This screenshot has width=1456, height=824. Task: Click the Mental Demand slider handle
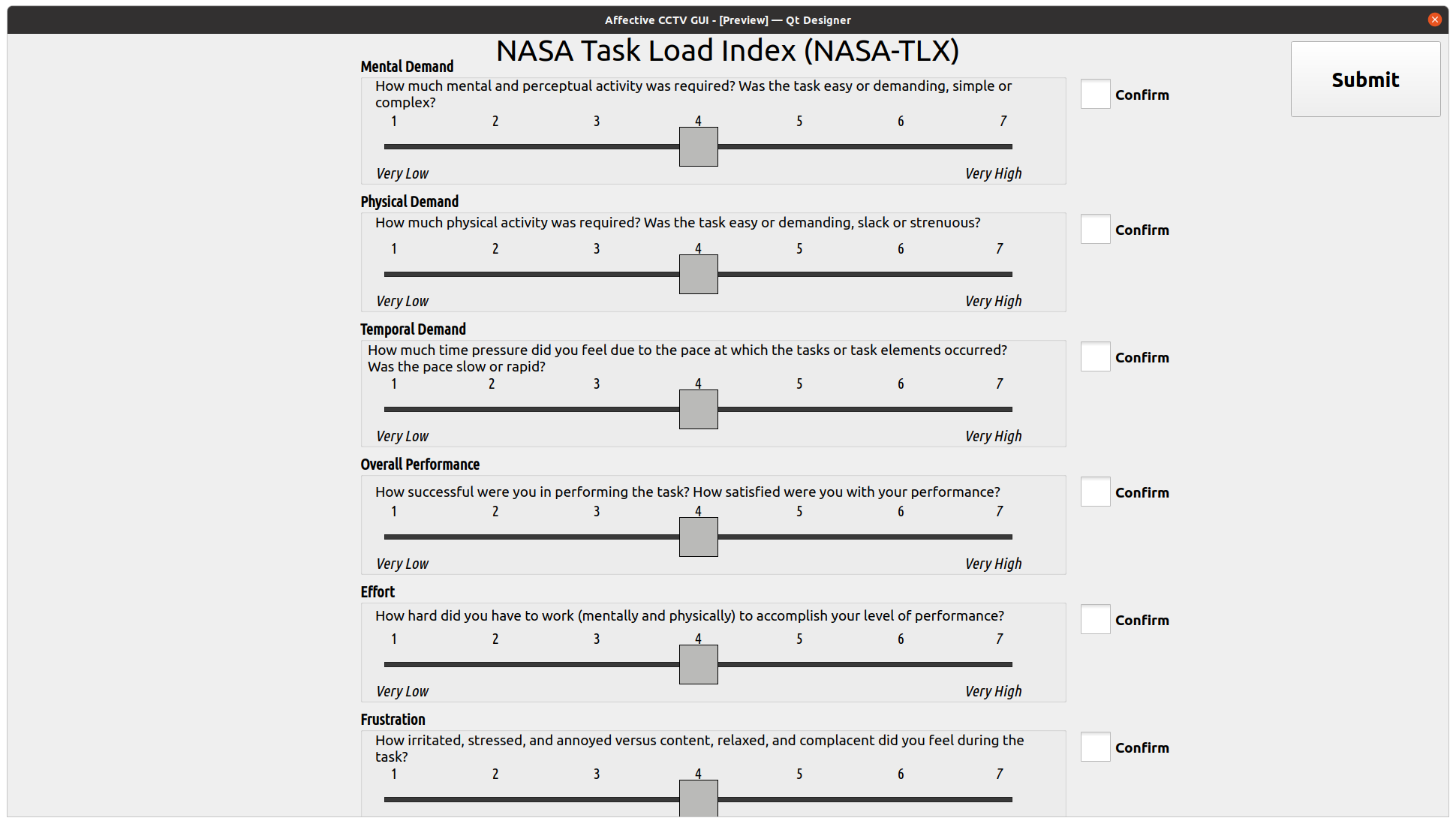[698, 146]
